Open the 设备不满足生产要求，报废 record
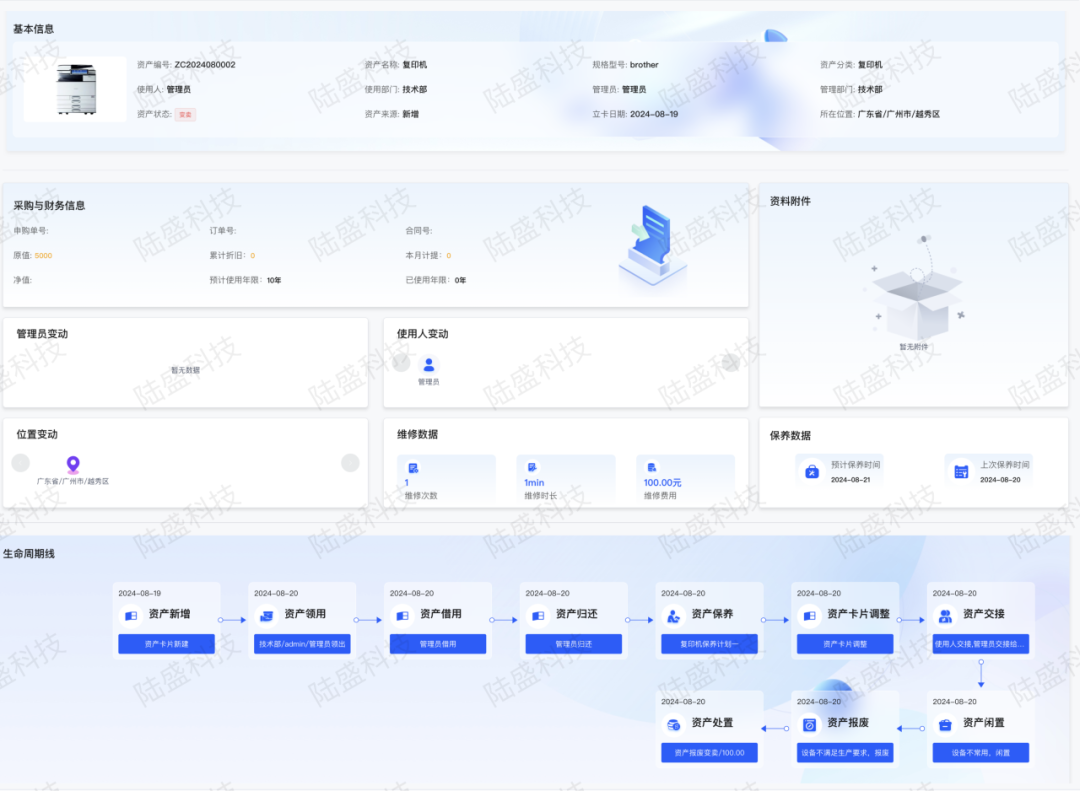 click(844, 752)
